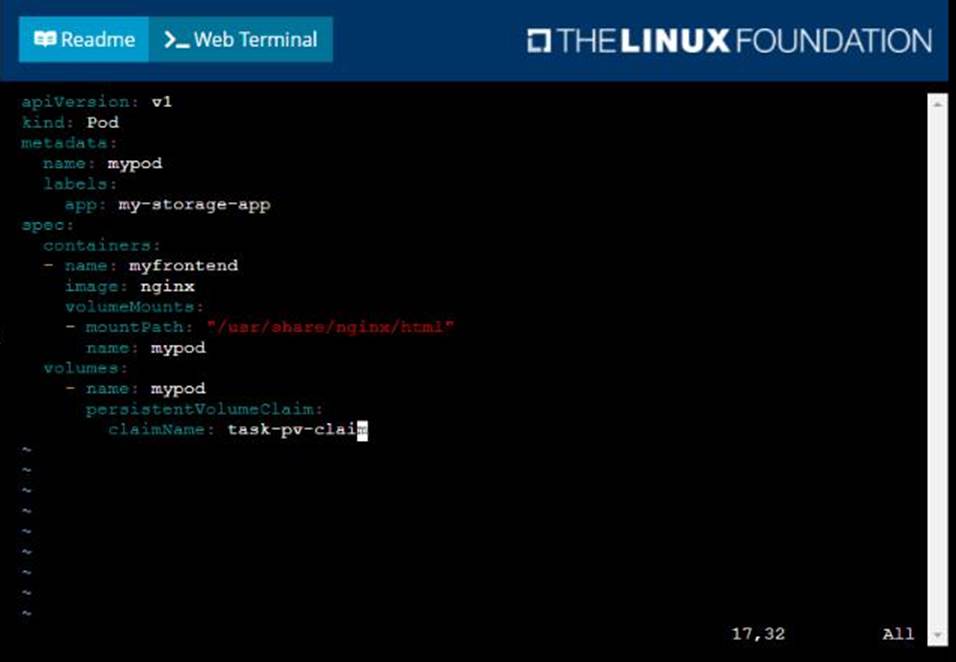Image resolution: width=956 pixels, height=662 pixels.
Task: Click the scrollbar down arrow
Action: point(937,635)
